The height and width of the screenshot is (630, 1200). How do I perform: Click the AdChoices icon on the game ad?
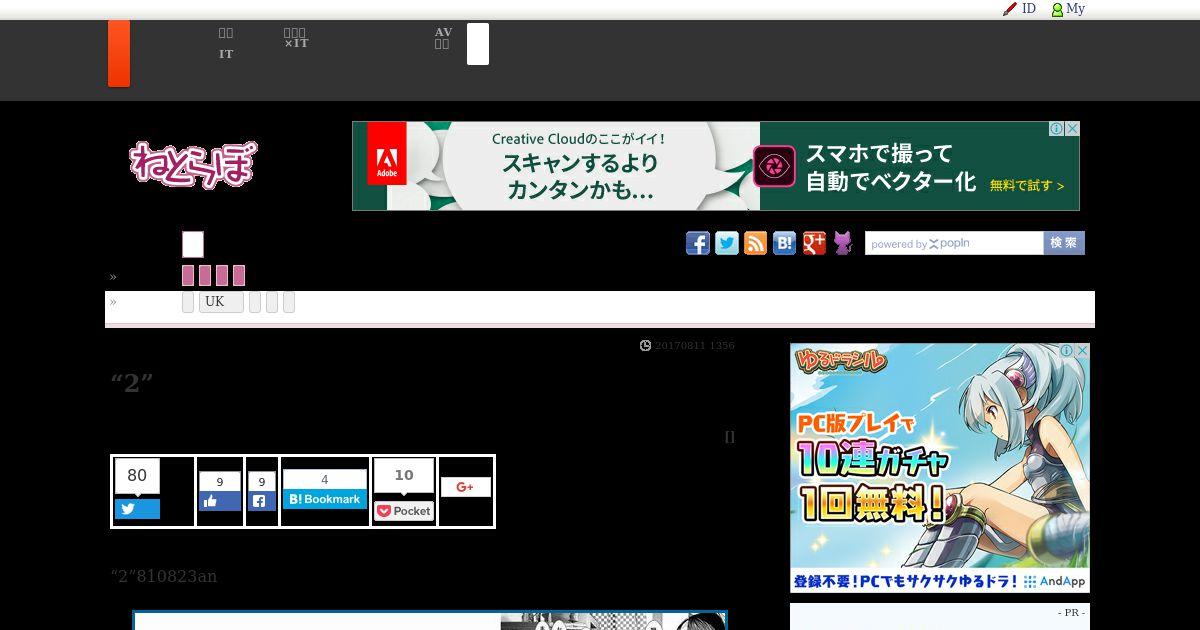point(1067,351)
